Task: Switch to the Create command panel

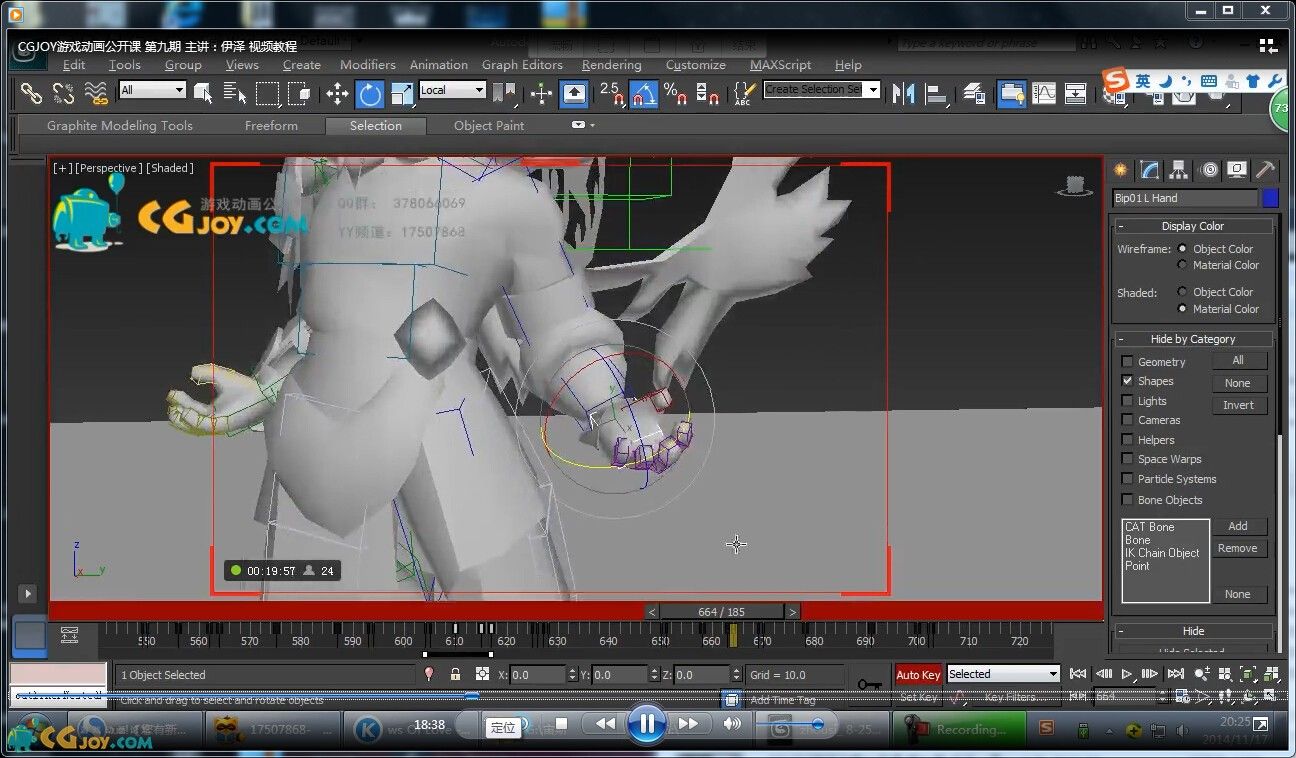Action: click(1120, 169)
